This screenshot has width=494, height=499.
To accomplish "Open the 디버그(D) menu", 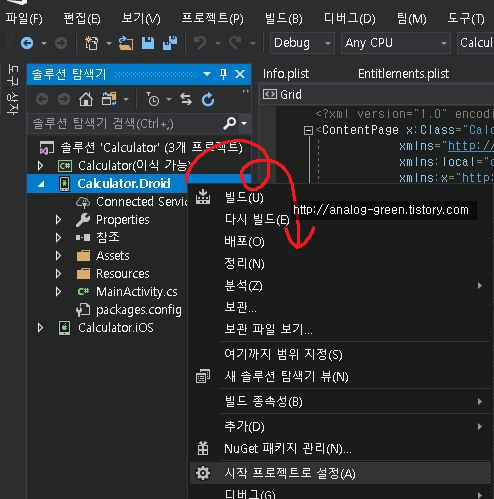I will [350, 19].
